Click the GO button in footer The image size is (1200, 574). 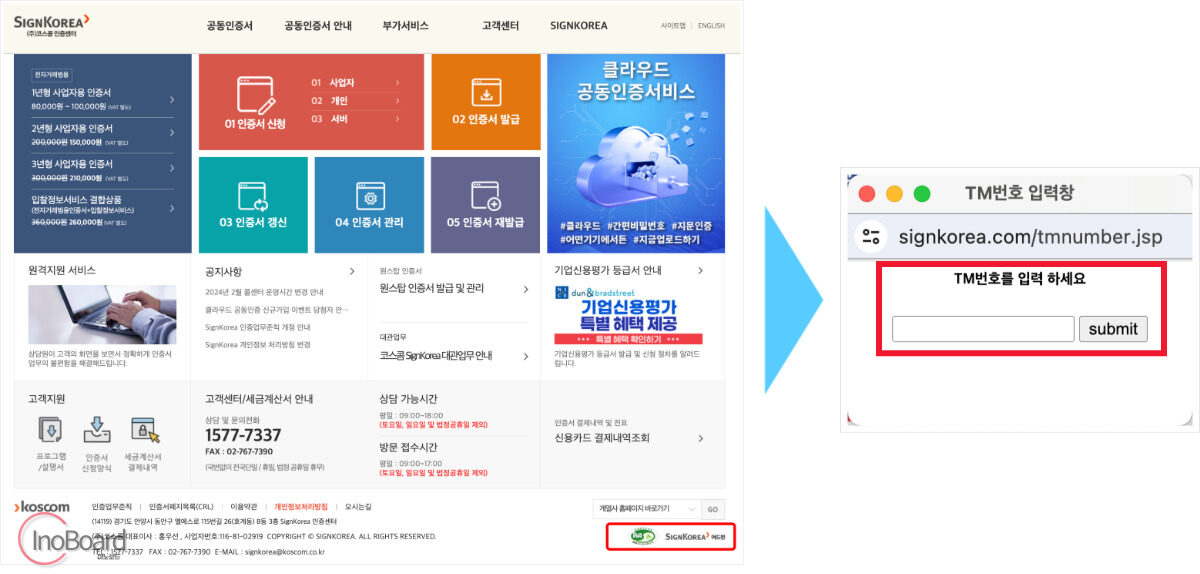(x=713, y=509)
